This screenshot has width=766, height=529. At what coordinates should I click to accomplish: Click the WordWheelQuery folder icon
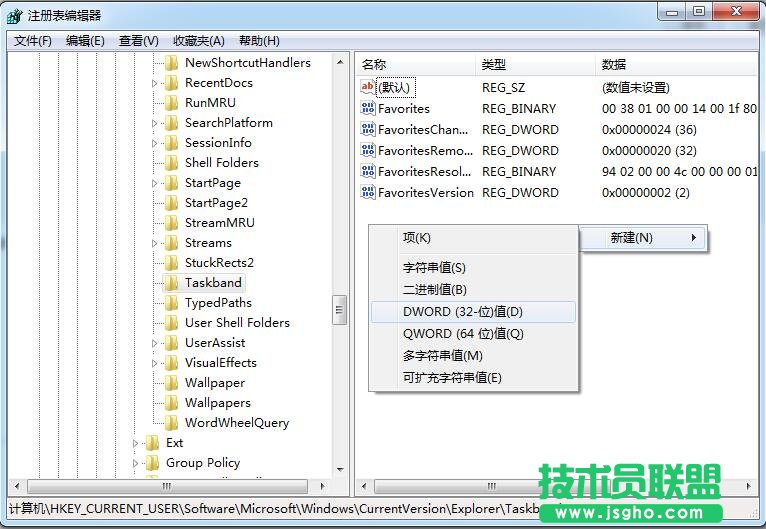(171, 423)
